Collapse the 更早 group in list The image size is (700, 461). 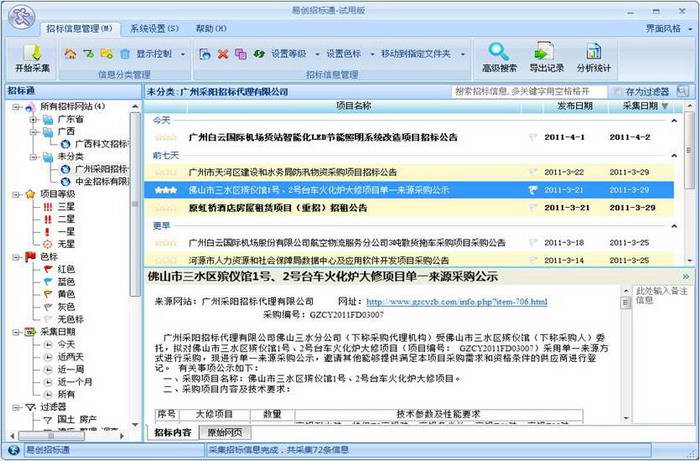click(x=674, y=226)
